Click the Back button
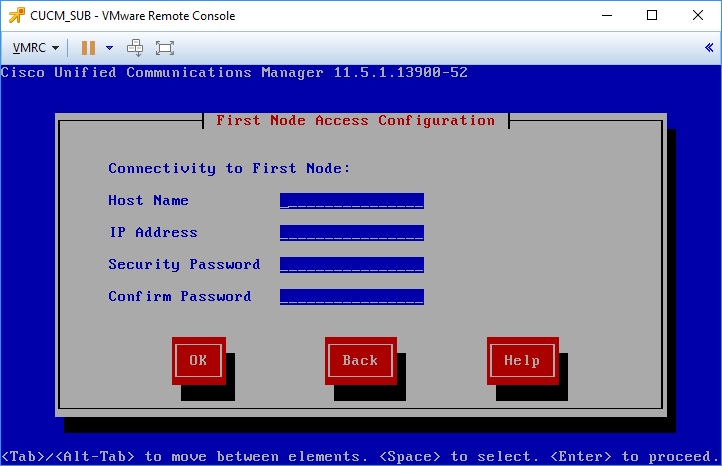The width and height of the screenshot is (722, 466). click(361, 361)
